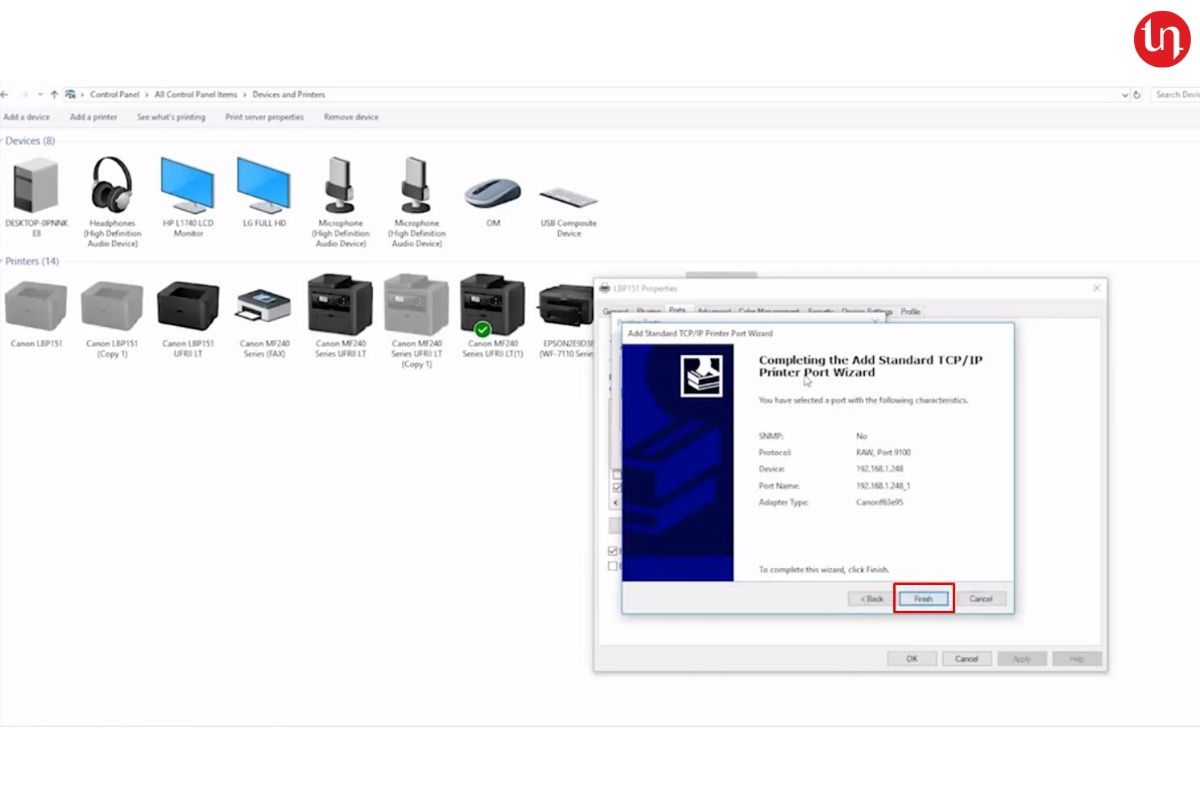Open the recent locations dropdown arrow
Viewport: 1200px width, 800px height.
pos(40,94)
